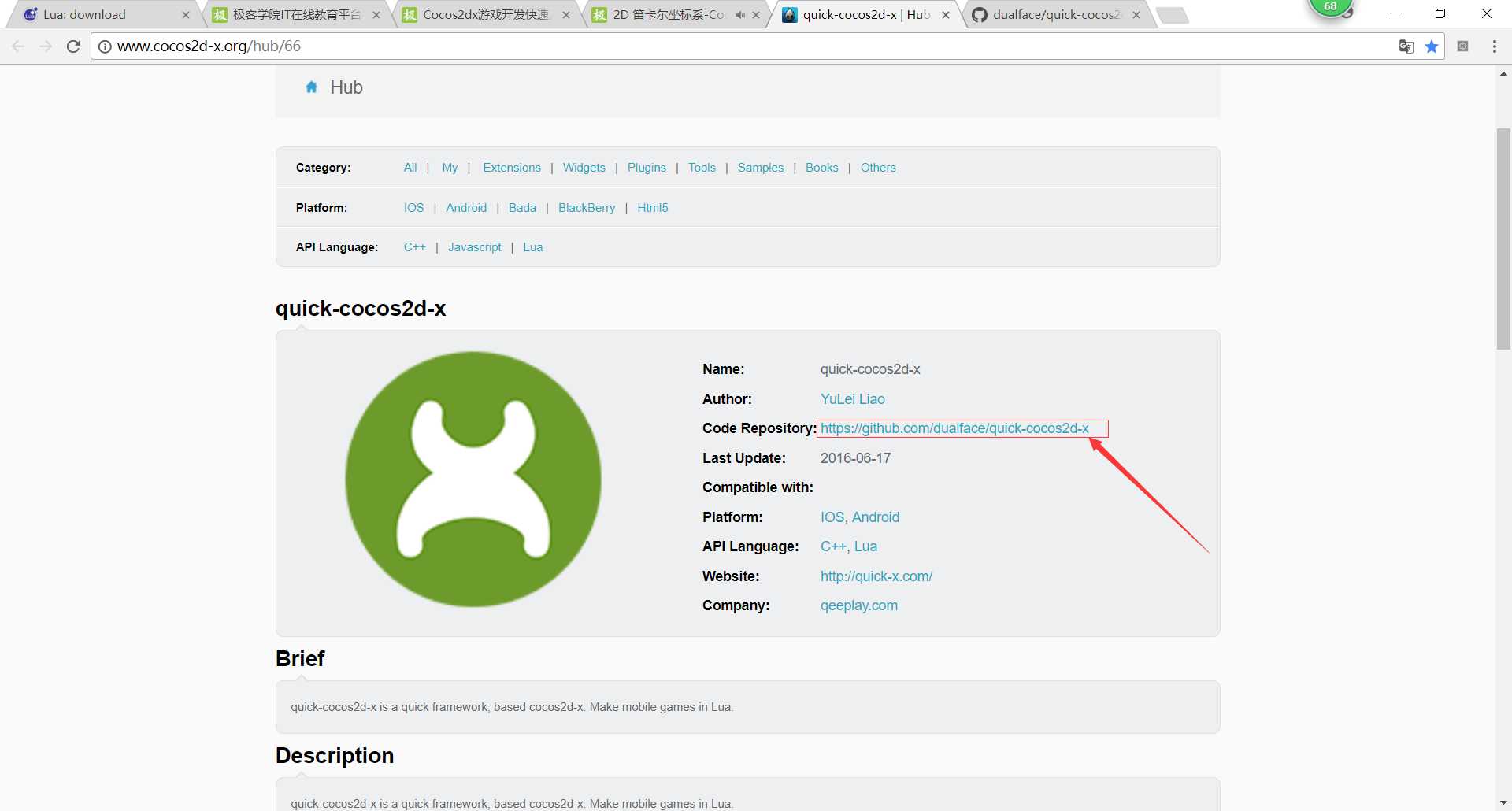Click the quick-cocos2d-x page title
Screen dimensions: 1512x811
click(361, 308)
